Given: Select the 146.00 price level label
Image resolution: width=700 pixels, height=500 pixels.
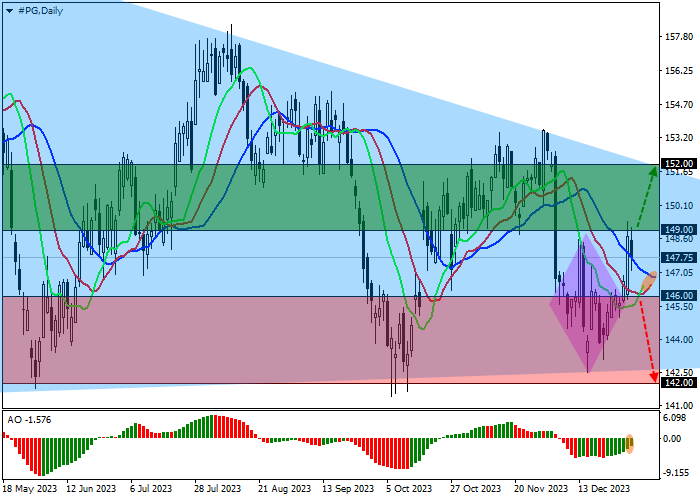Looking at the screenshot, I should coord(678,296).
